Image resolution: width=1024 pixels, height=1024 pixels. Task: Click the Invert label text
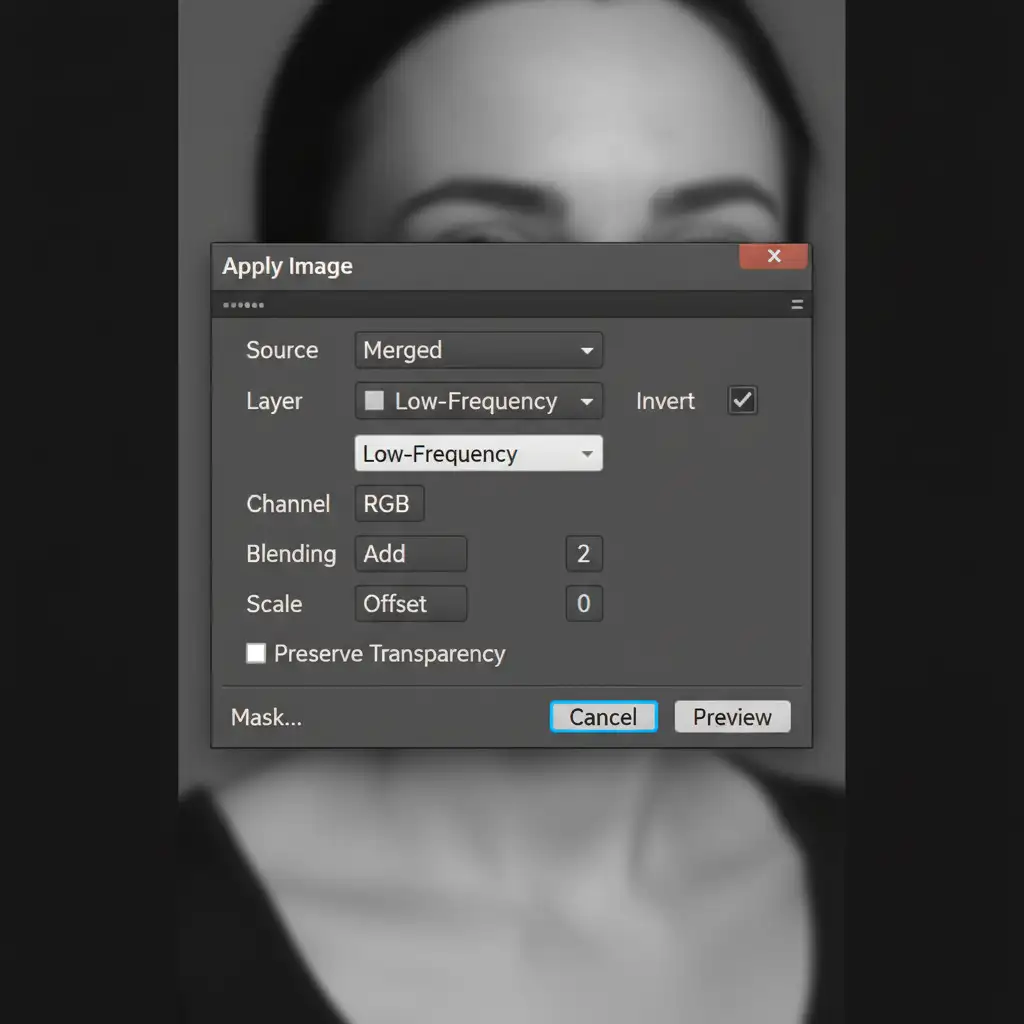tap(665, 401)
